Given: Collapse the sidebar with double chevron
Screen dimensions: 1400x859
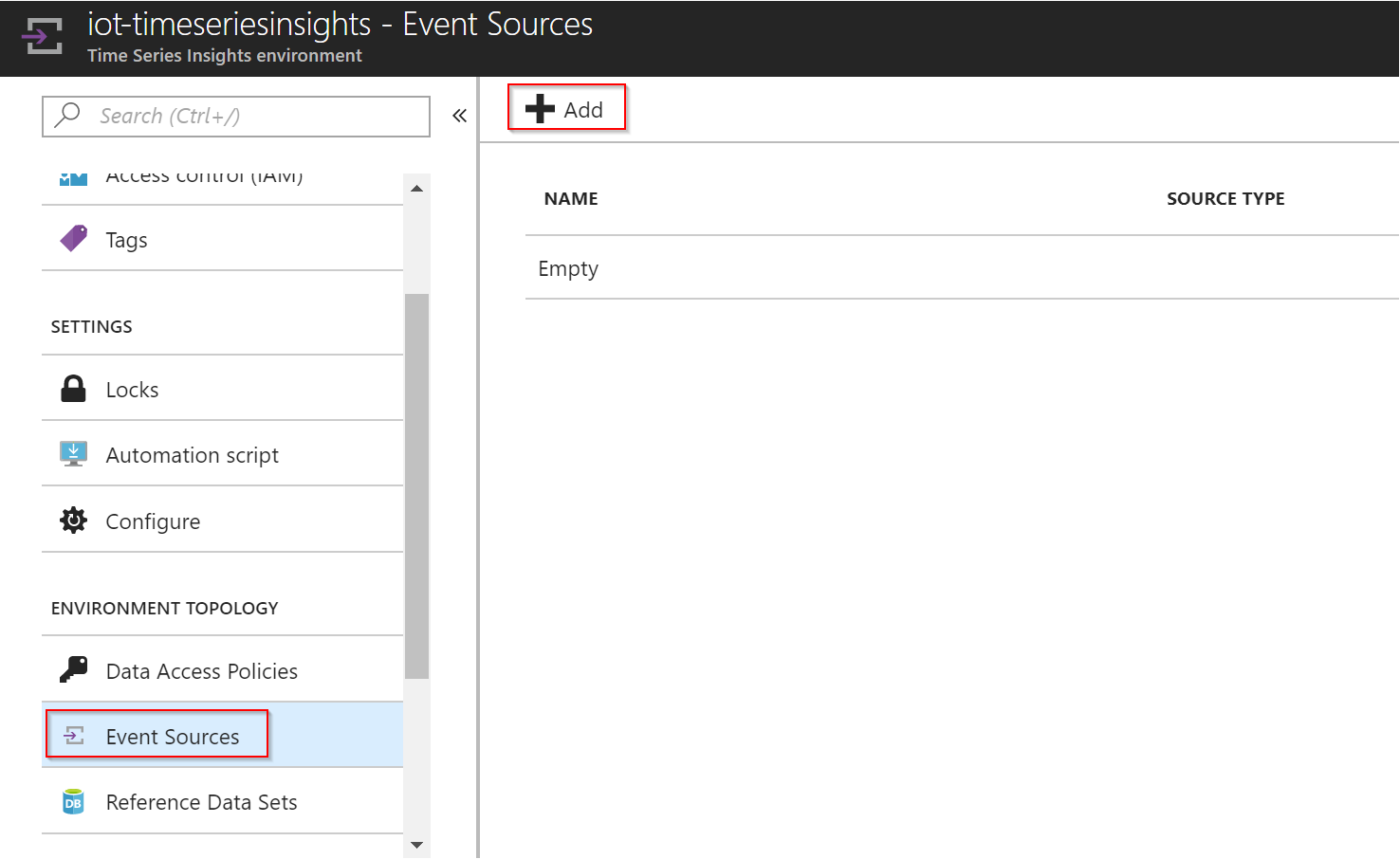Looking at the screenshot, I should tap(459, 116).
